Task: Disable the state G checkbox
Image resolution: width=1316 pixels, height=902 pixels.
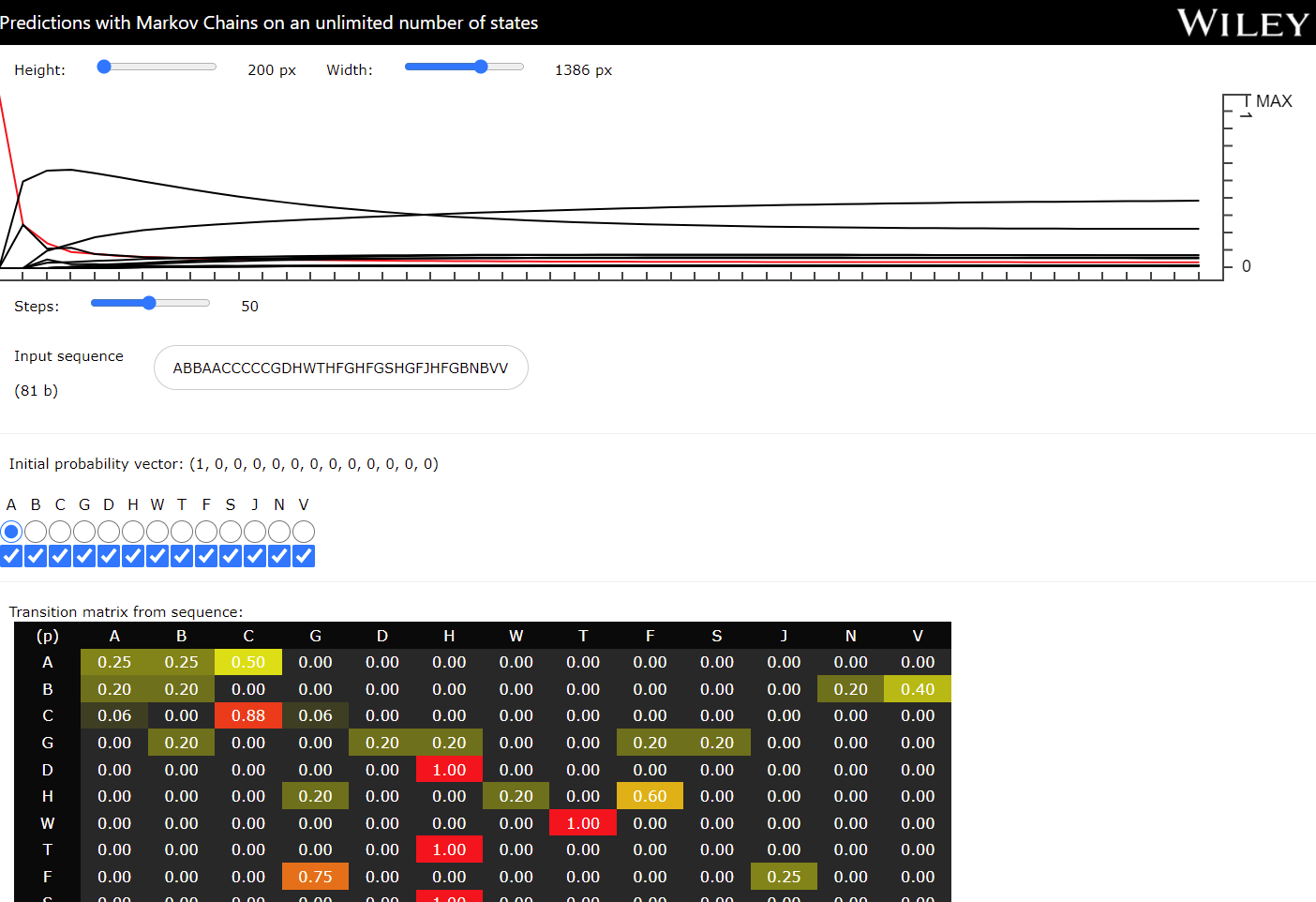Action: (84, 556)
